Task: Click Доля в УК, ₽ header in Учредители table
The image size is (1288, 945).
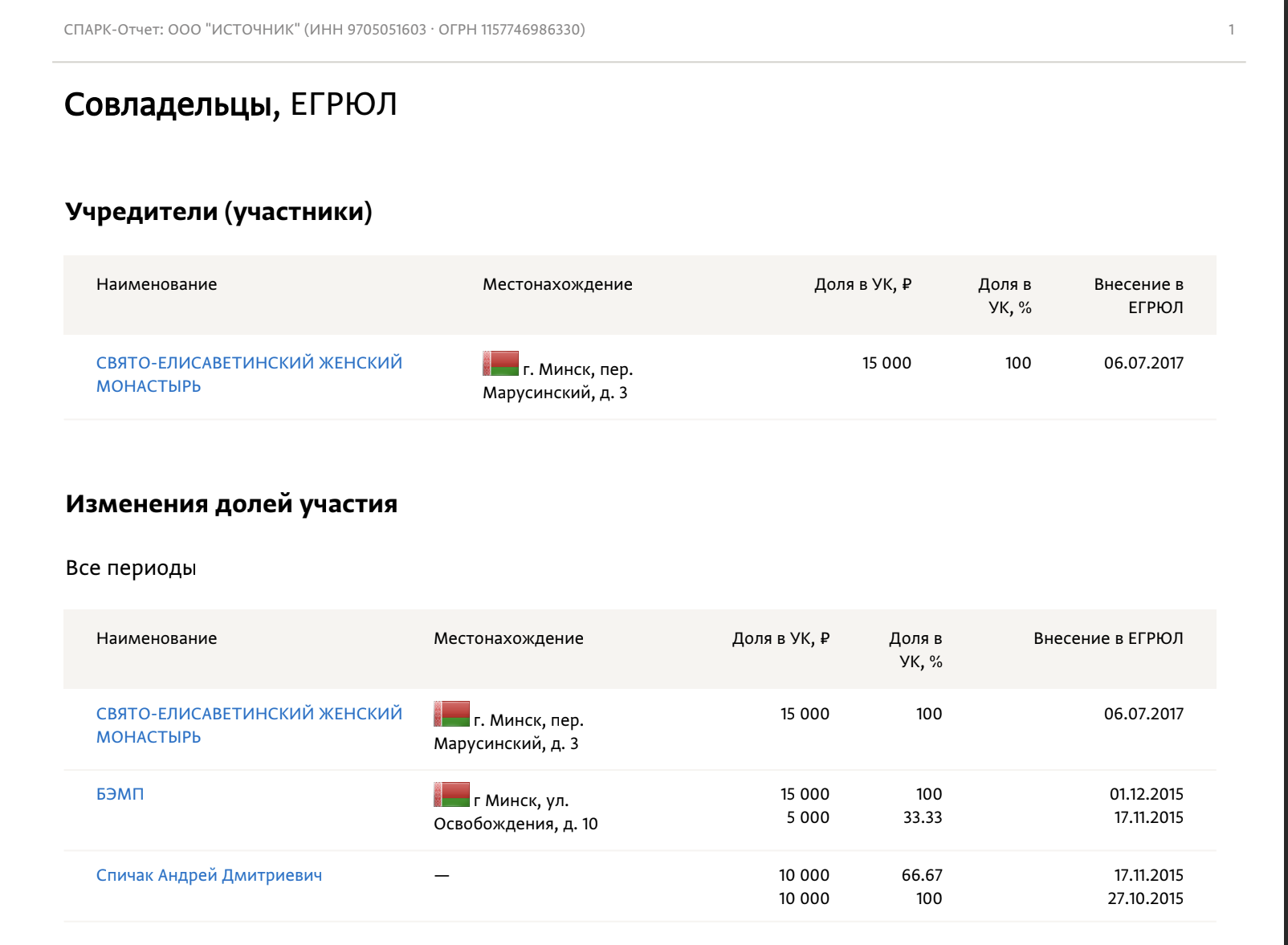Action: (862, 284)
